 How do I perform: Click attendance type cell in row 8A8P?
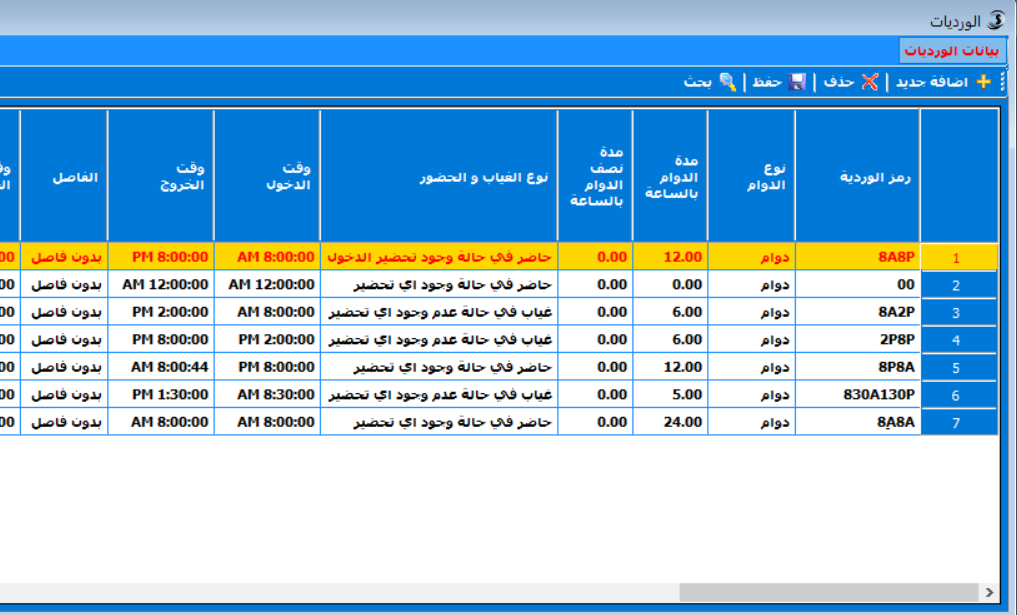tap(439, 257)
